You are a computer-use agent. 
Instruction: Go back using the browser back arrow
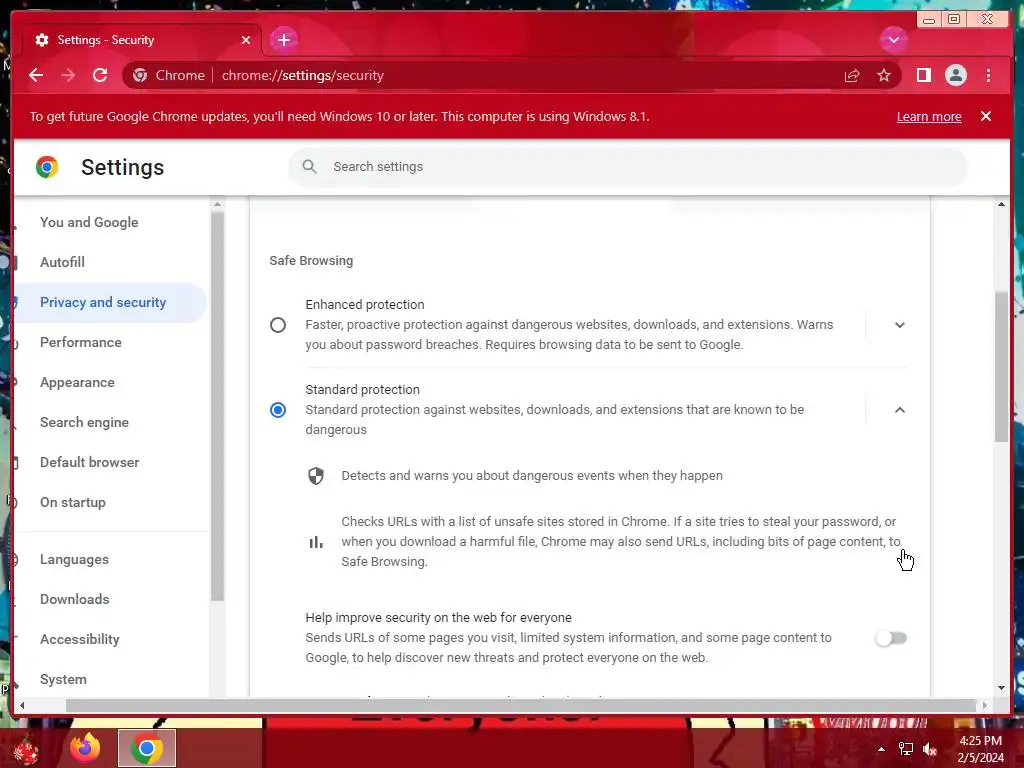pyautogui.click(x=36, y=75)
